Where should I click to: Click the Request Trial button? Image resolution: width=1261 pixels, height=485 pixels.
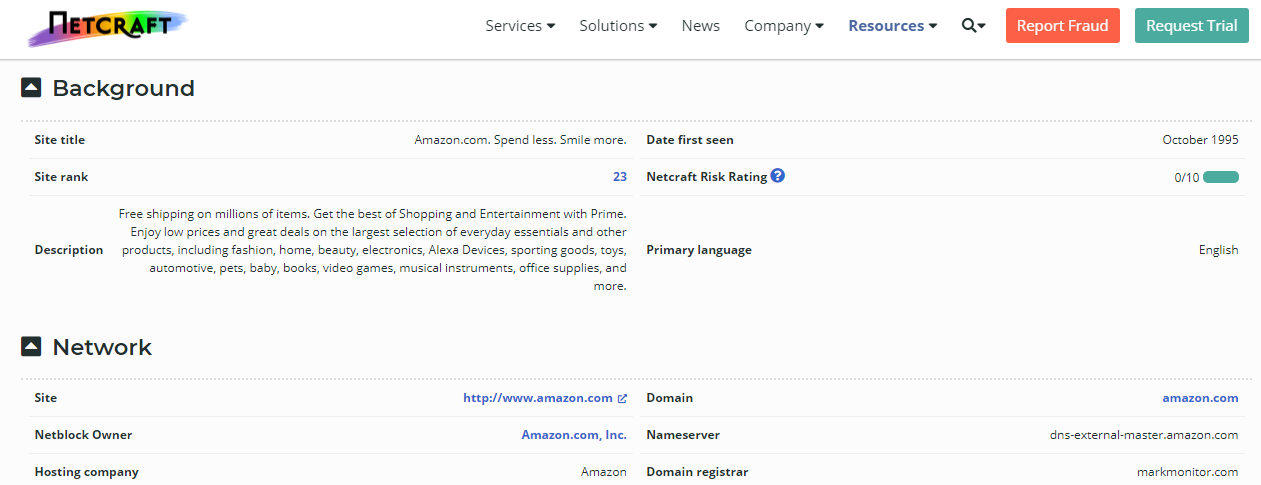[x=1192, y=26]
